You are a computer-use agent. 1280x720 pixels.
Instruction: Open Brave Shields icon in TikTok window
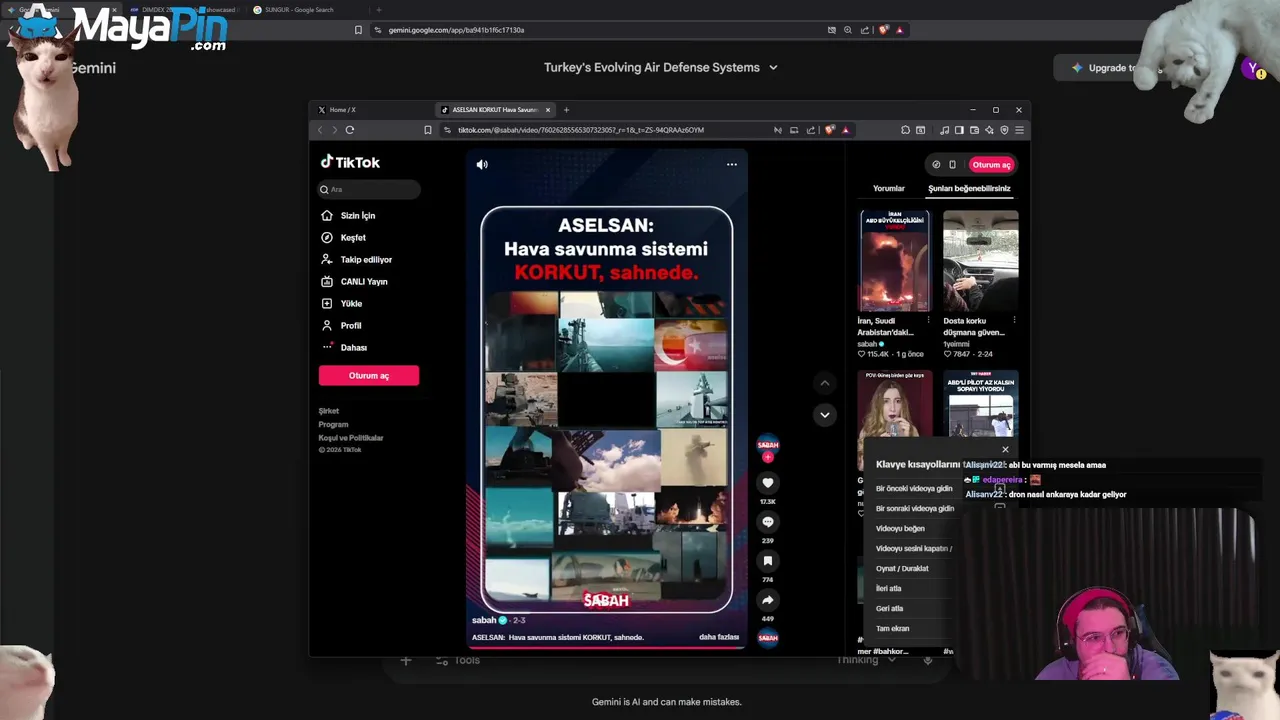(829, 130)
